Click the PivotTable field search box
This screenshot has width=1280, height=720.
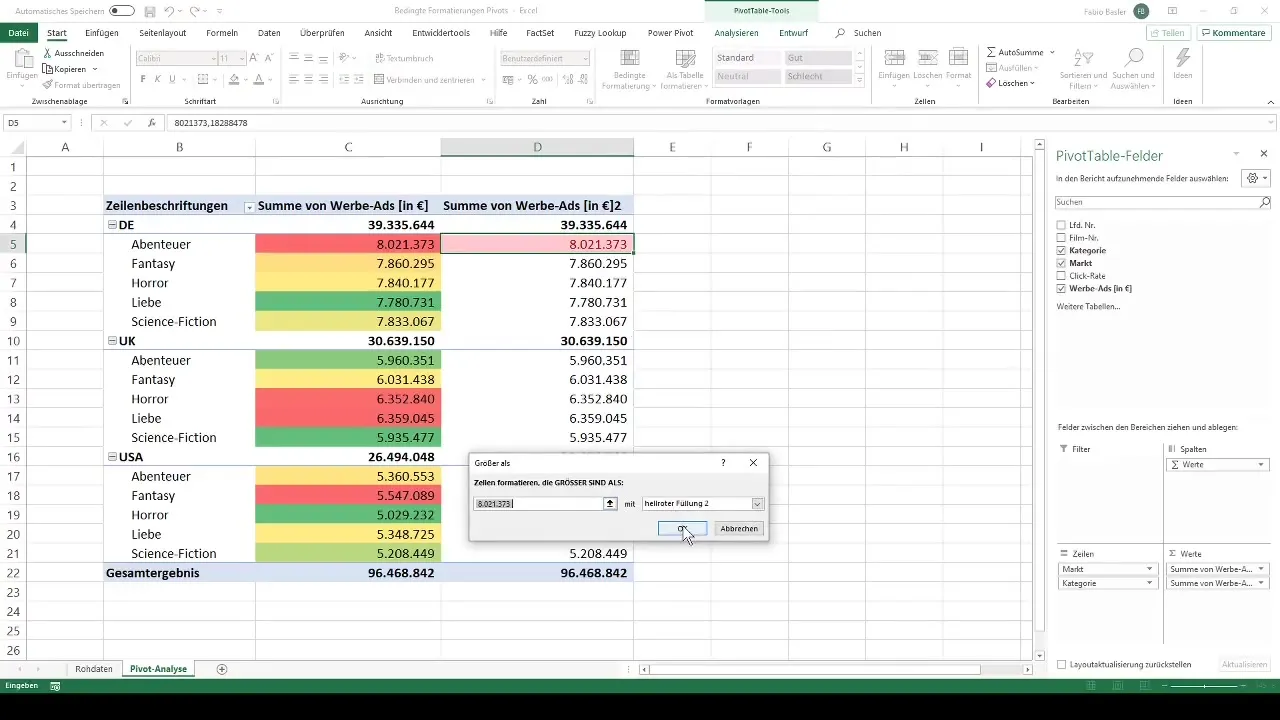point(1163,202)
